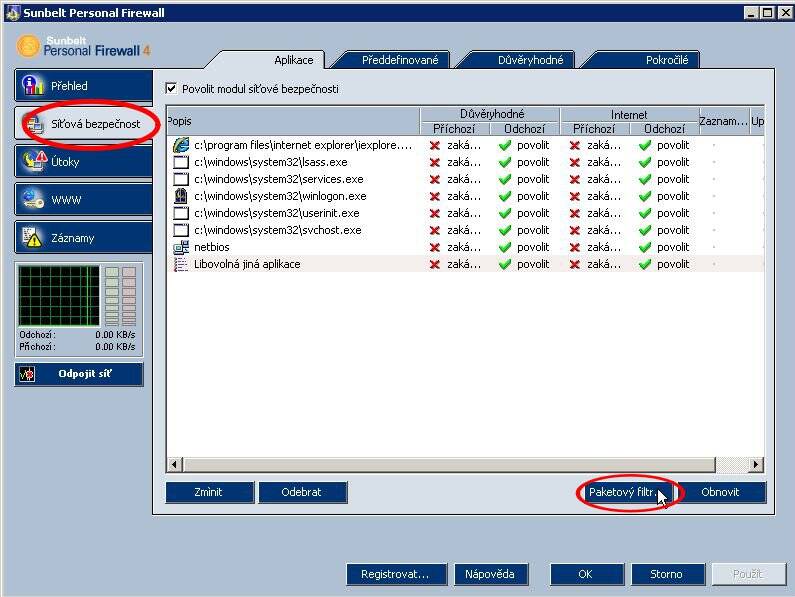Viewport: 795px width, 597px height.
Task: Open the Důvěryhodné tab
Action: coord(530,60)
